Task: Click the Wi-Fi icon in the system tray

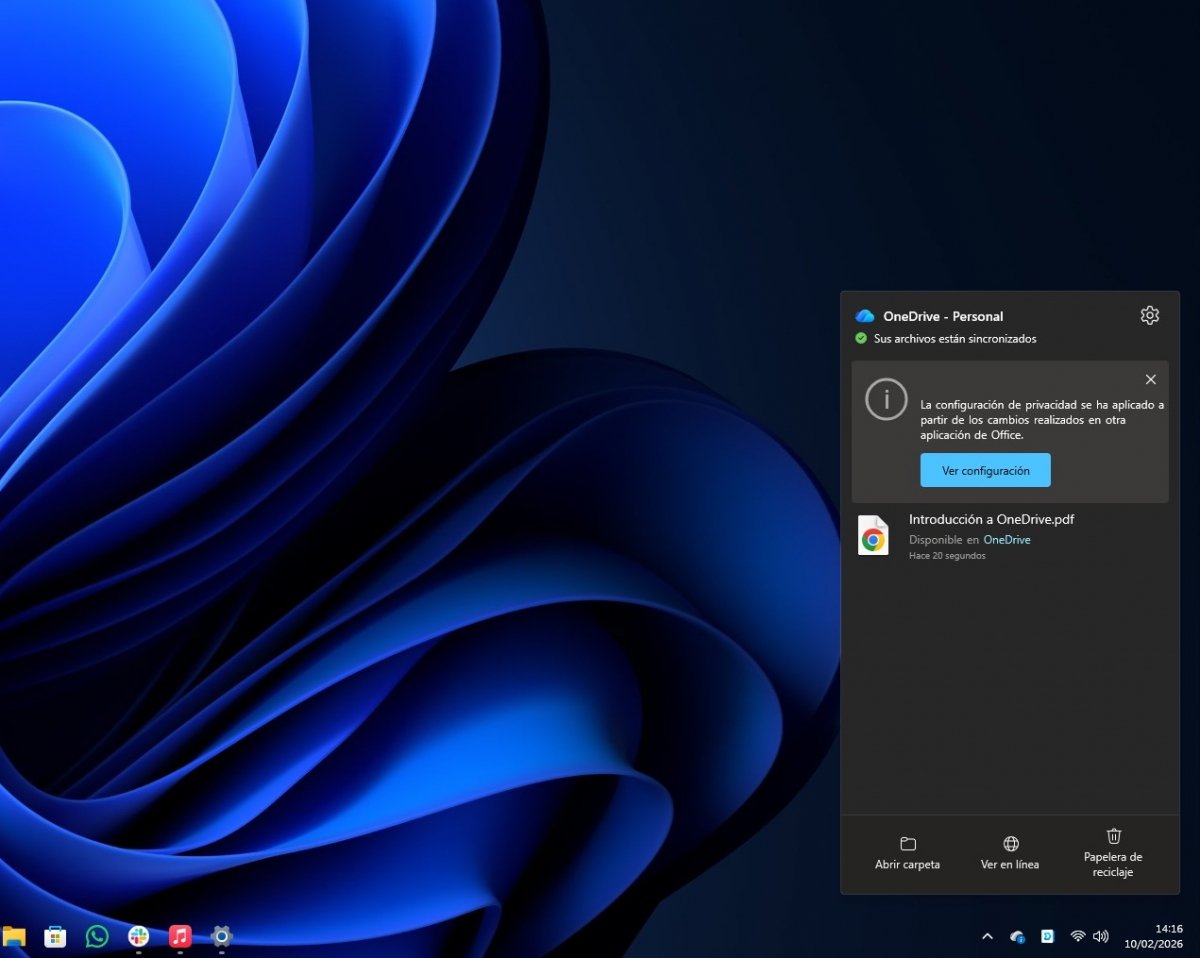Action: click(1077, 936)
